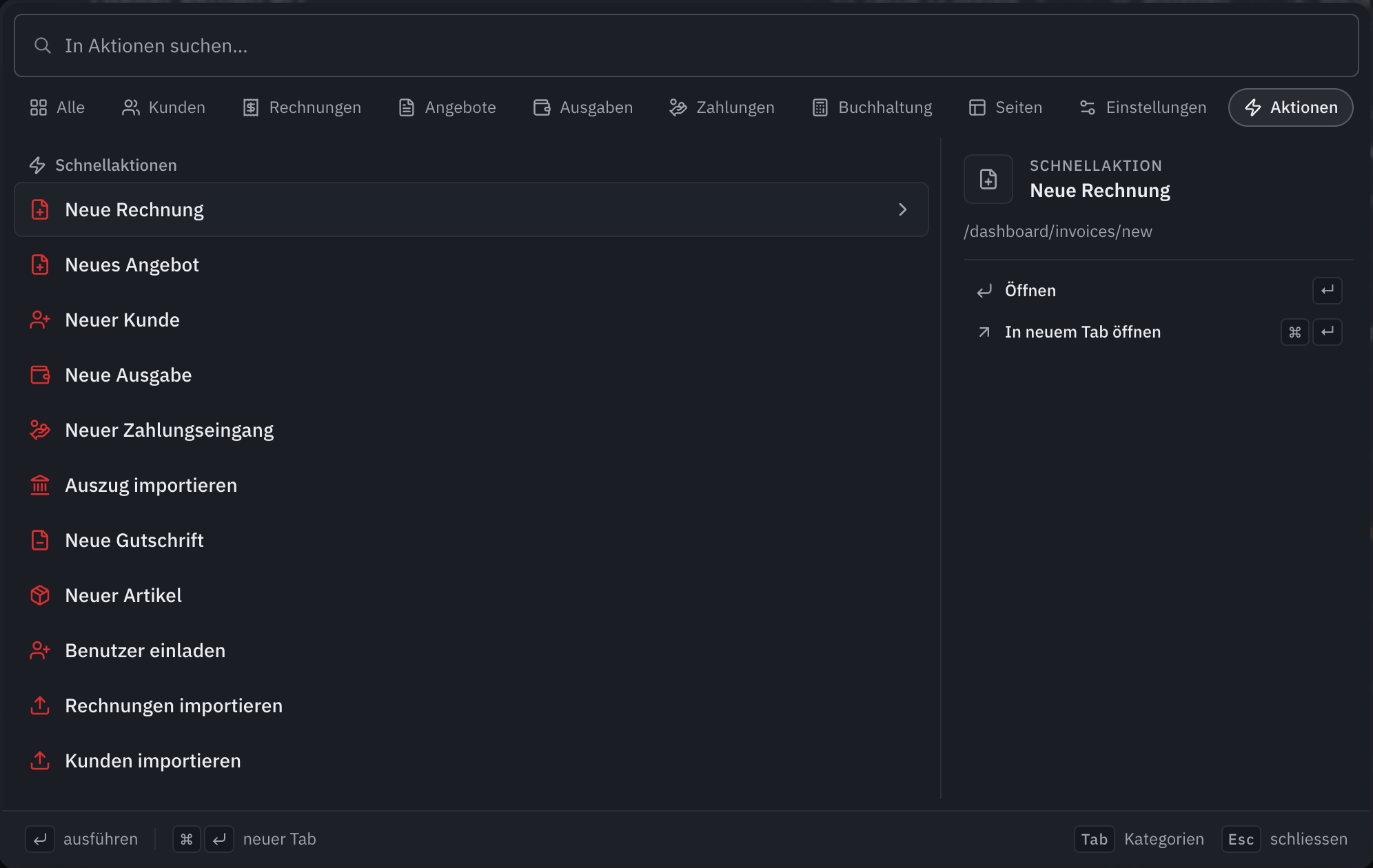Open the Ausgaben tab
Image resolution: width=1373 pixels, height=868 pixels.
(x=583, y=107)
